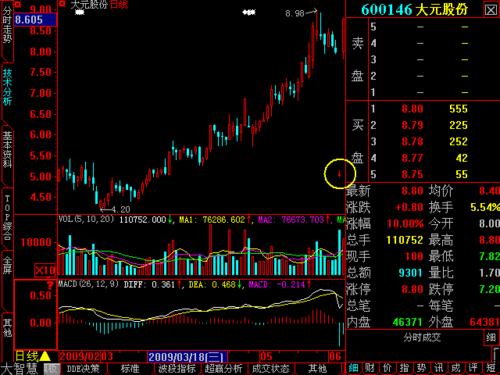Click the MACD(26,12,9) indicator label

coord(88,284)
